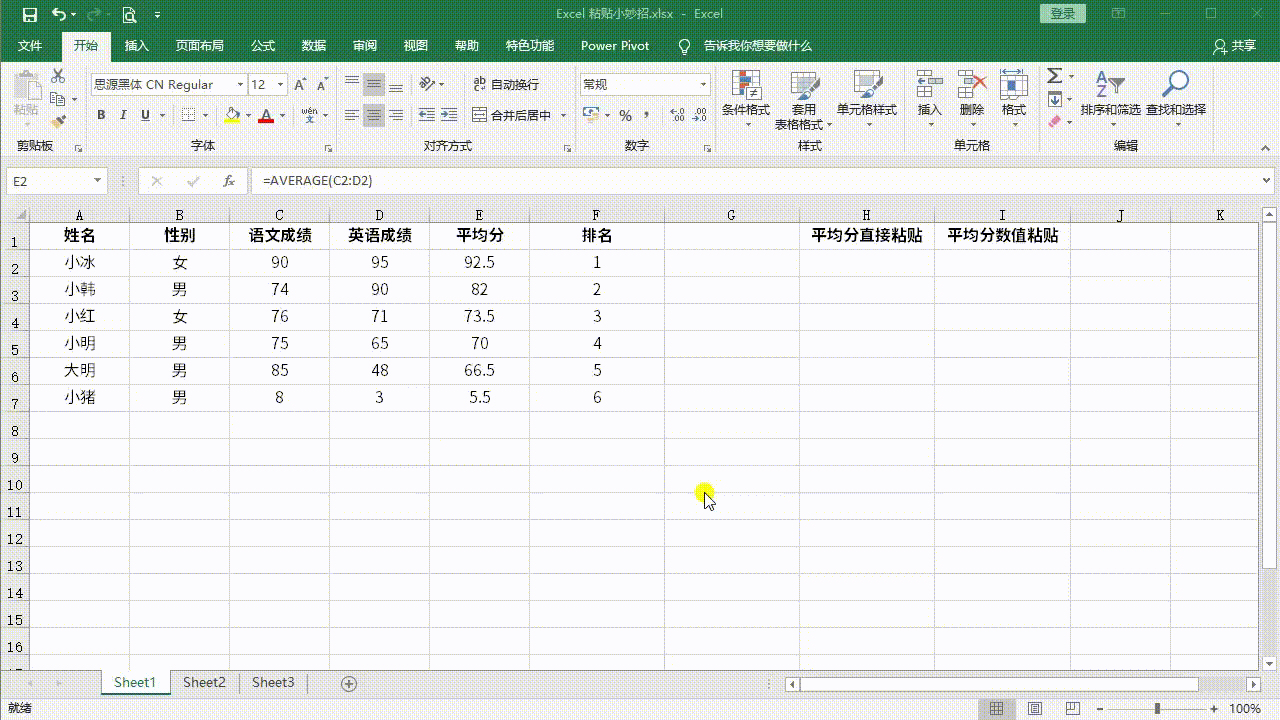Toggle 自动换行 wrap text

[506, 85]
